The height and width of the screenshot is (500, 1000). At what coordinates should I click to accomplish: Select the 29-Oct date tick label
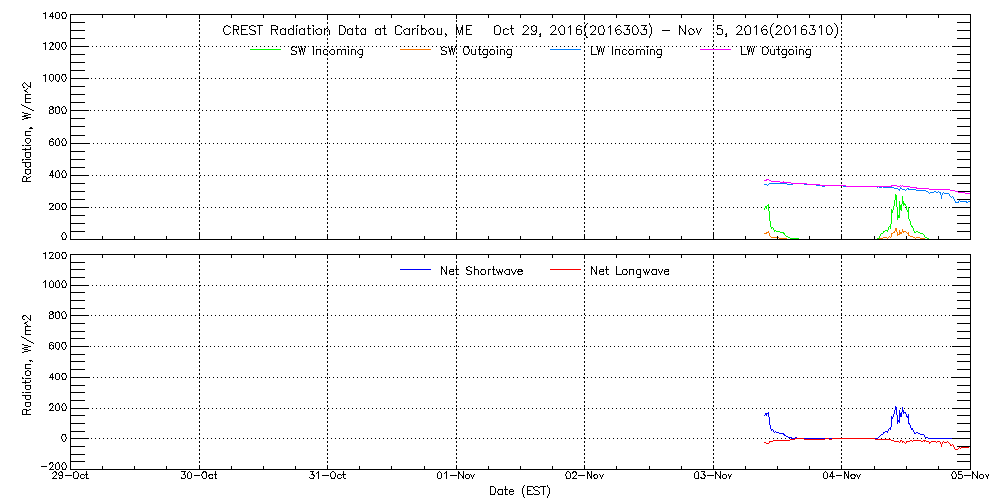pyautogui.click(x=72, y=478)
